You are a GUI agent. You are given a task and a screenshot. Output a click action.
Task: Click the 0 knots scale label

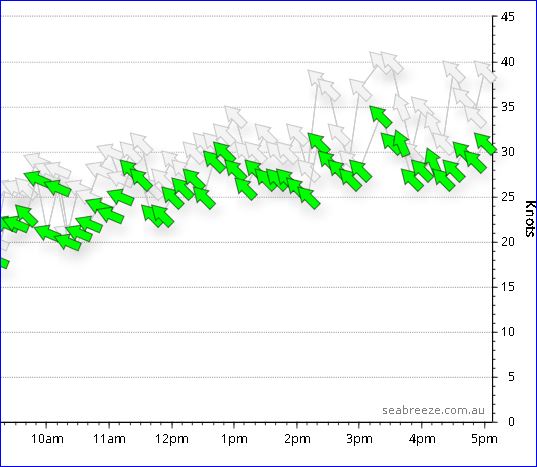[x=511, y=422]
